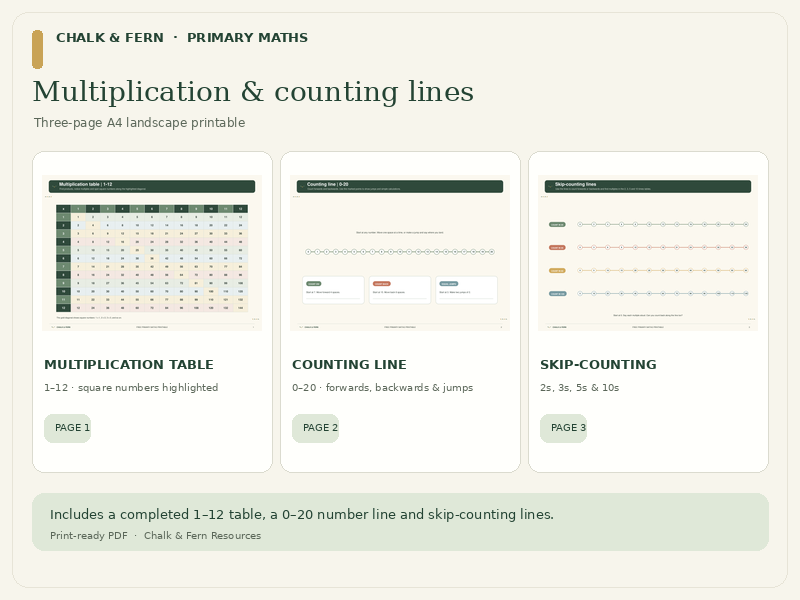Click the gold accent bar logo mark
The height and width of the screenshot is (600, 800).
coord(37,49)
